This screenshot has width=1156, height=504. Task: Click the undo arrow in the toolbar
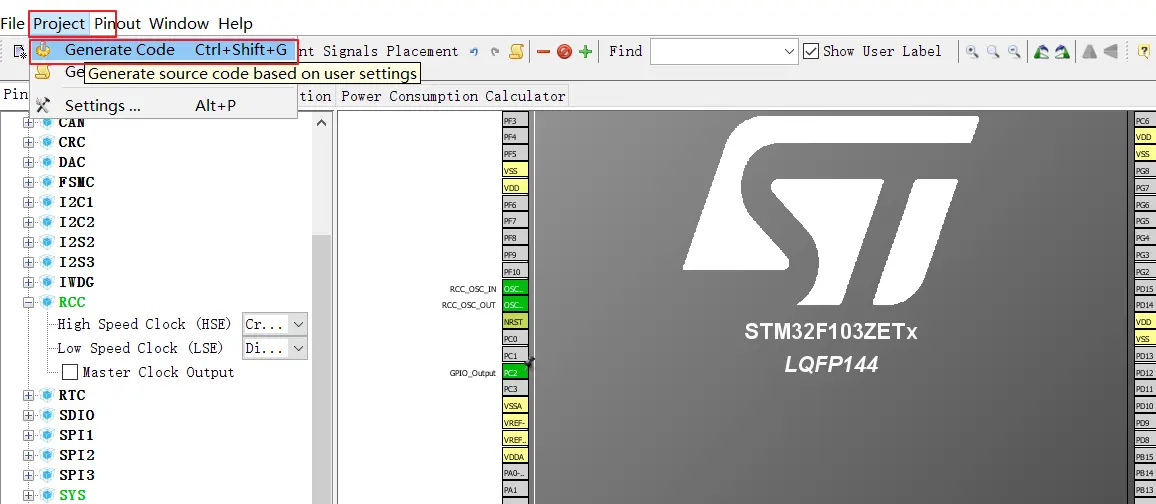pyautogui.click(x=474, y=52)
